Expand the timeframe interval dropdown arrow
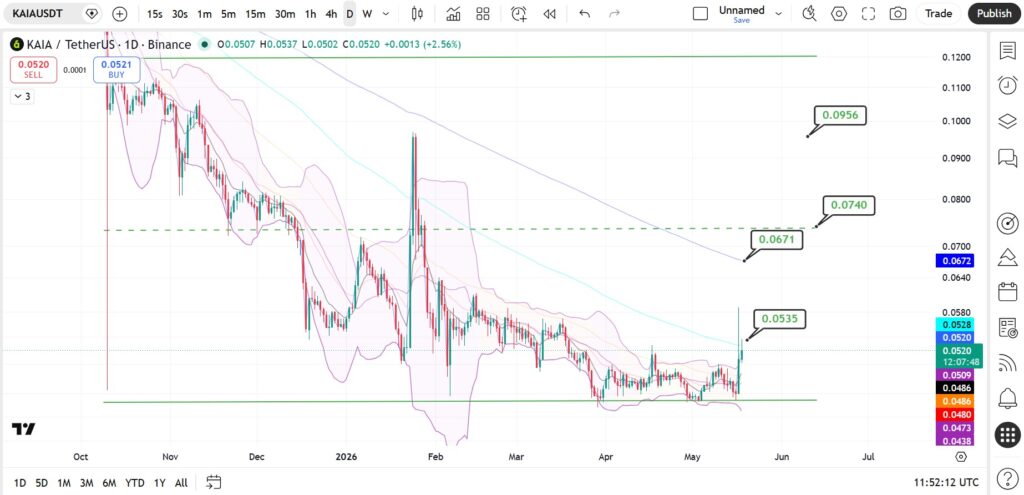Screen dimensions: 1024x495 click(x=386, y=14)
